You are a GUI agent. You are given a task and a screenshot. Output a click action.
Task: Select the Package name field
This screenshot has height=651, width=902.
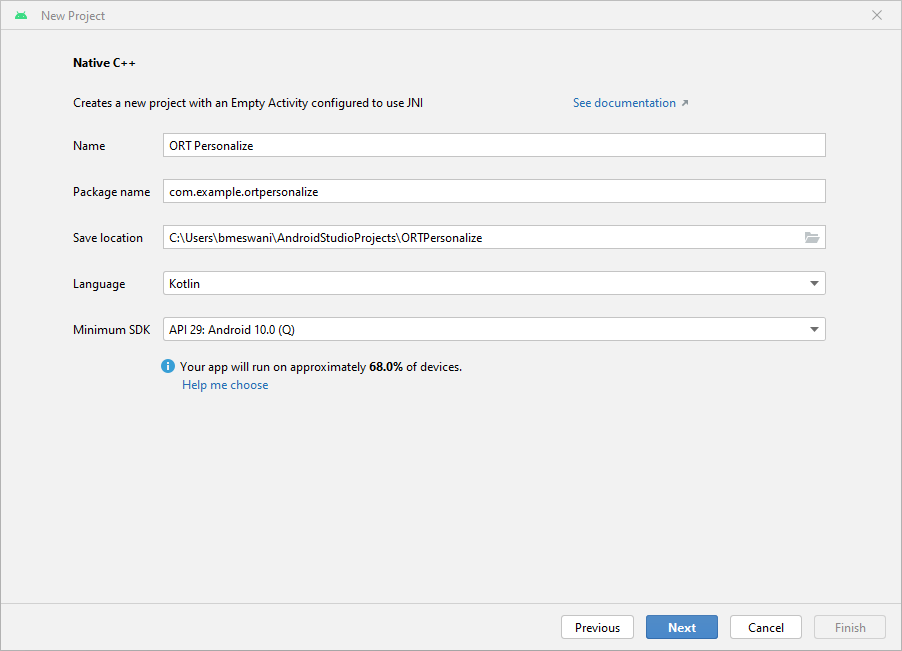click(x=493, y=191)
